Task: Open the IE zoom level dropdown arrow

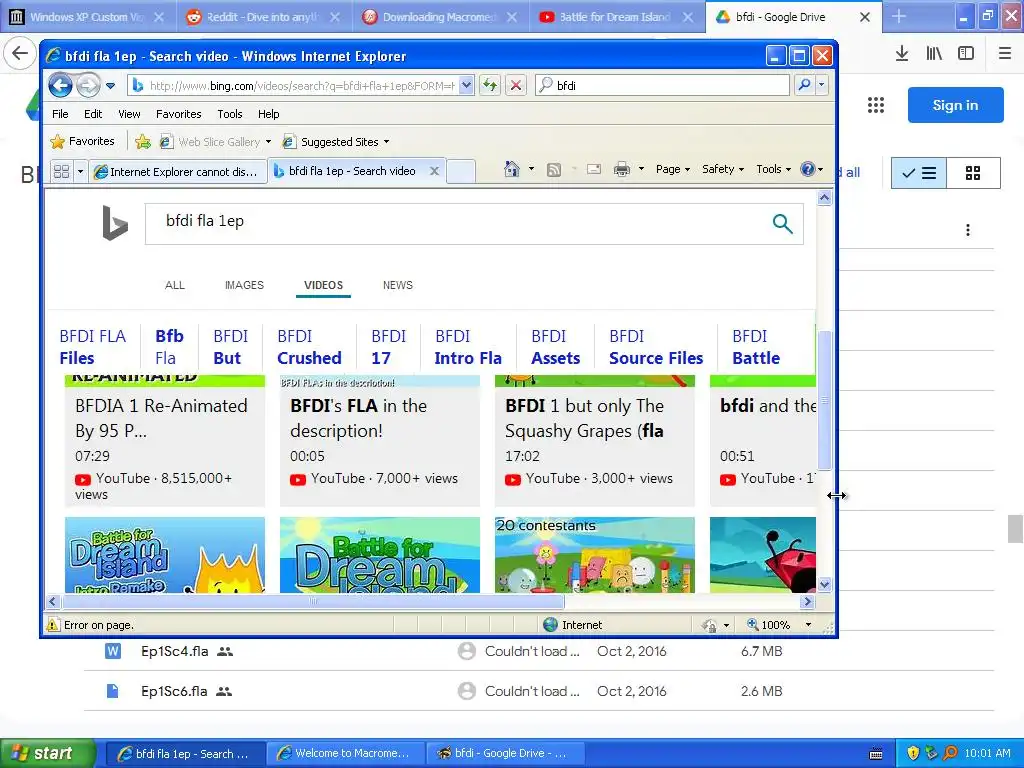Action: tap(808, 625)
